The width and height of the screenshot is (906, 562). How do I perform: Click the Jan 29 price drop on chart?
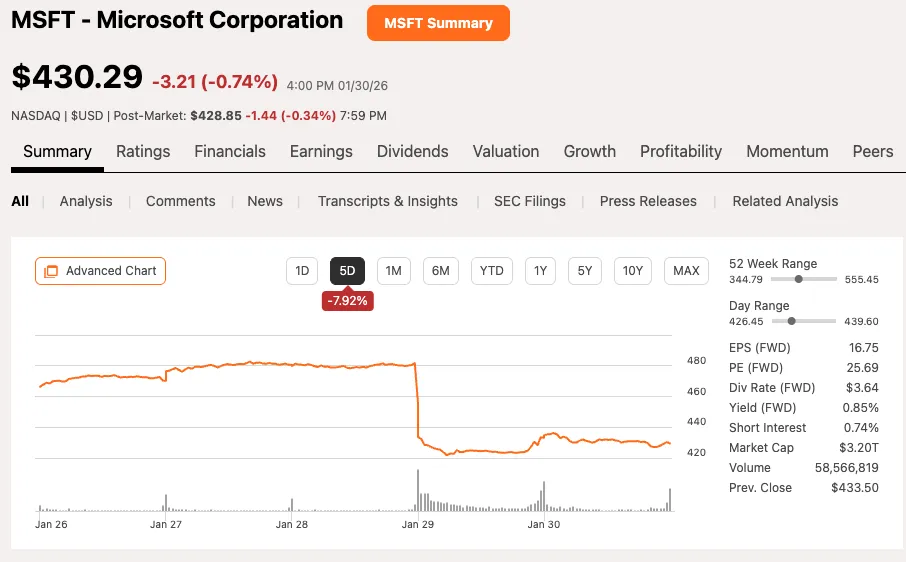click(416, 400)
